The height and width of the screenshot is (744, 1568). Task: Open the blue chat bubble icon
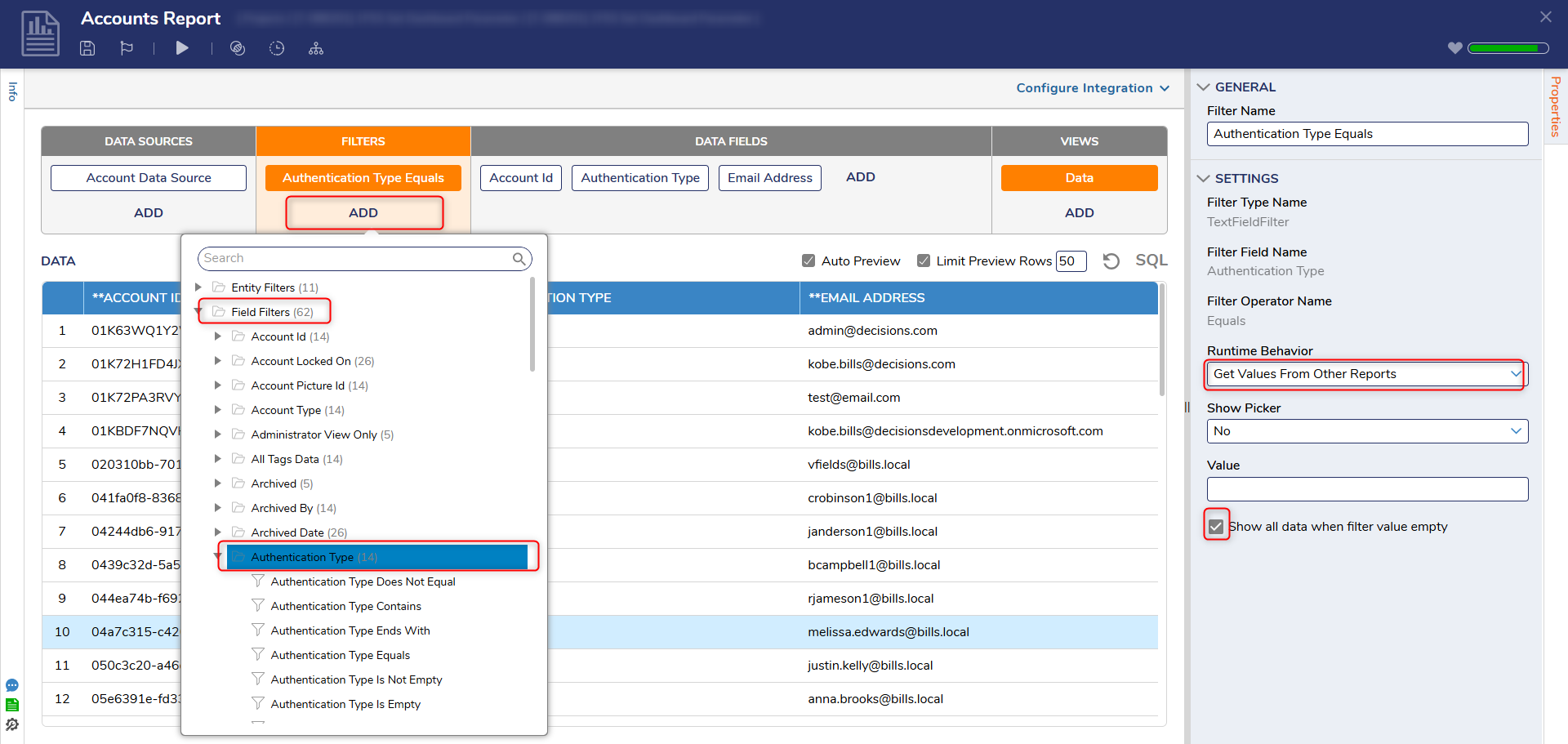(12, 685)
